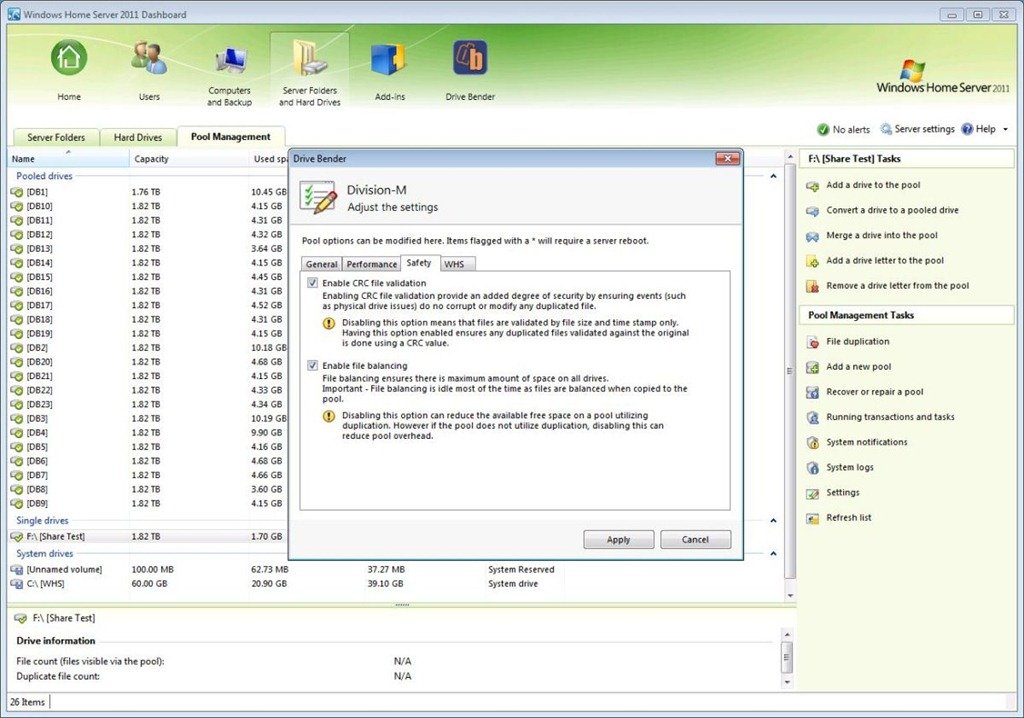Click the Settings task icon
Viewport: 1024px width, 718px height.
point(812,493)
